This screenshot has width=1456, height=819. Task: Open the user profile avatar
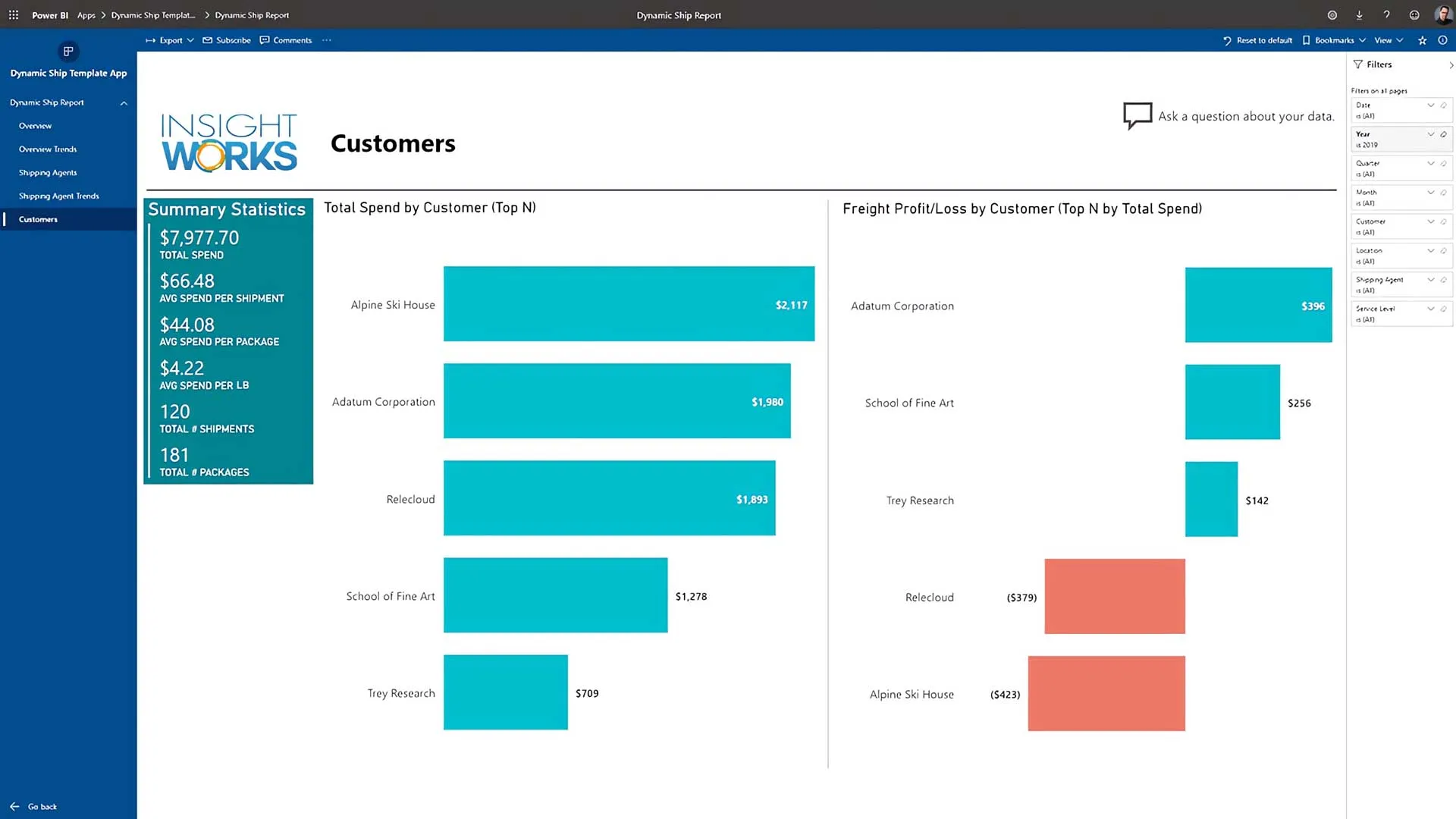coord(1442,15)
